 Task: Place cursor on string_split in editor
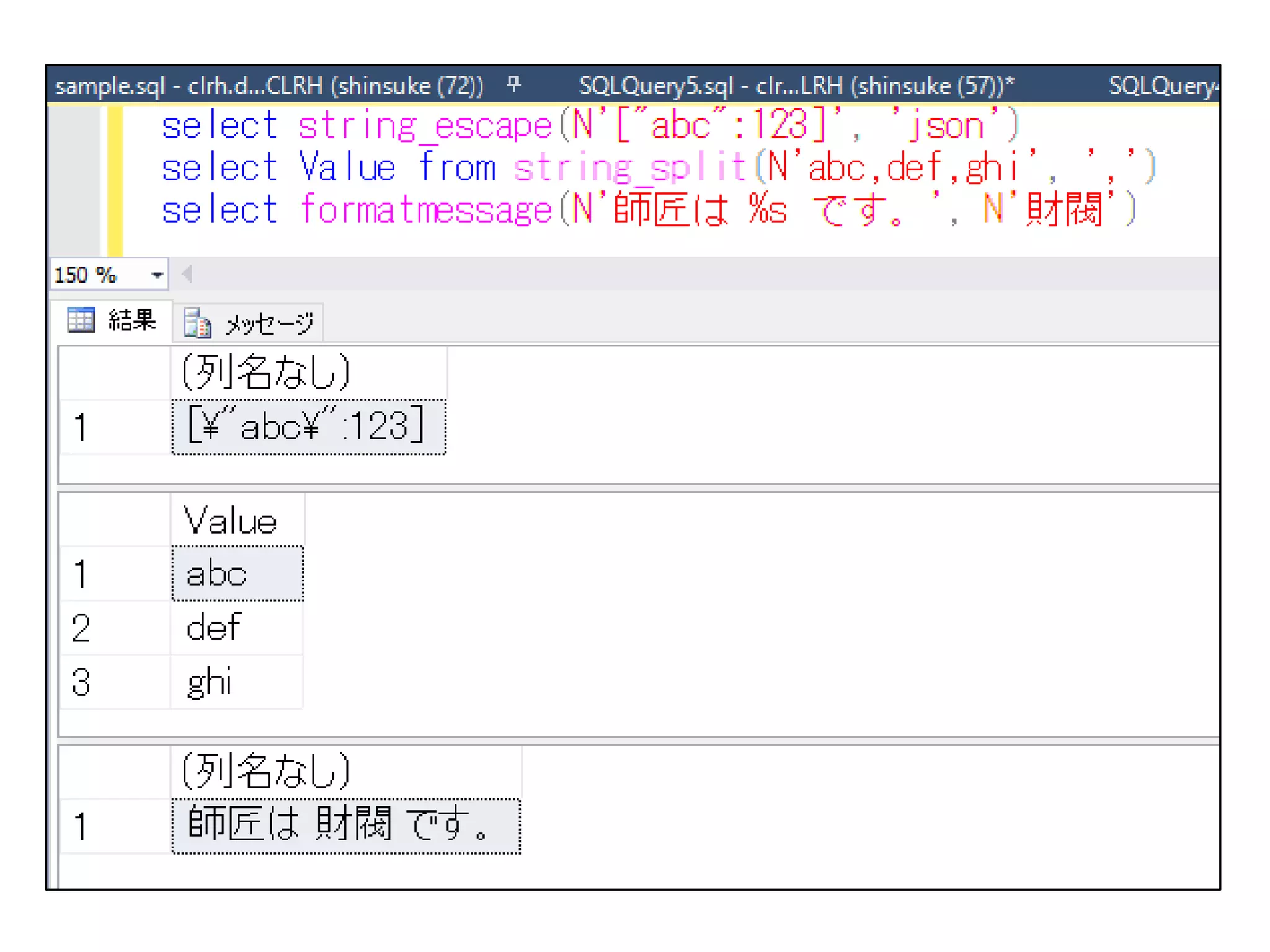point(629,168)
